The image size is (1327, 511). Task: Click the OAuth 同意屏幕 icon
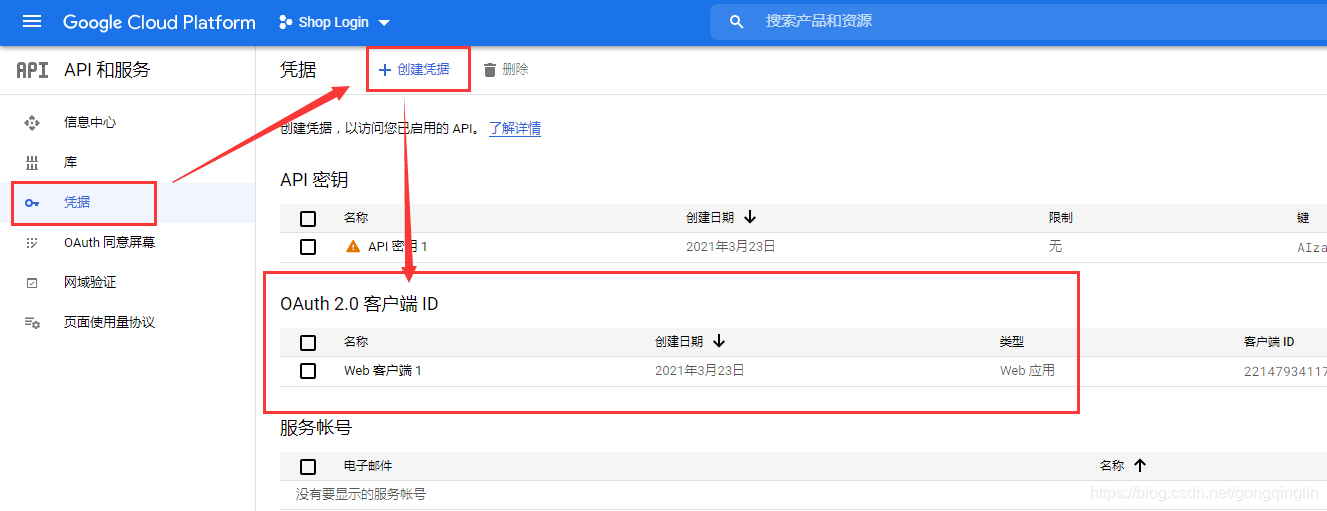click(x=32, y=242)
